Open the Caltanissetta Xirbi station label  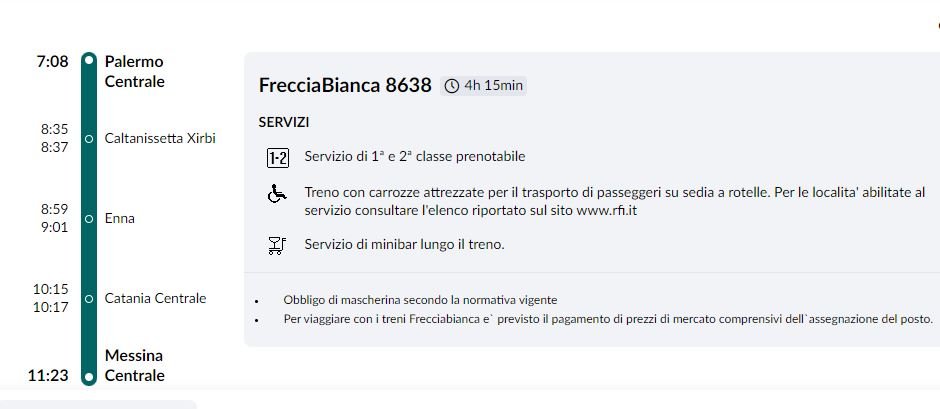coord(160,138)
